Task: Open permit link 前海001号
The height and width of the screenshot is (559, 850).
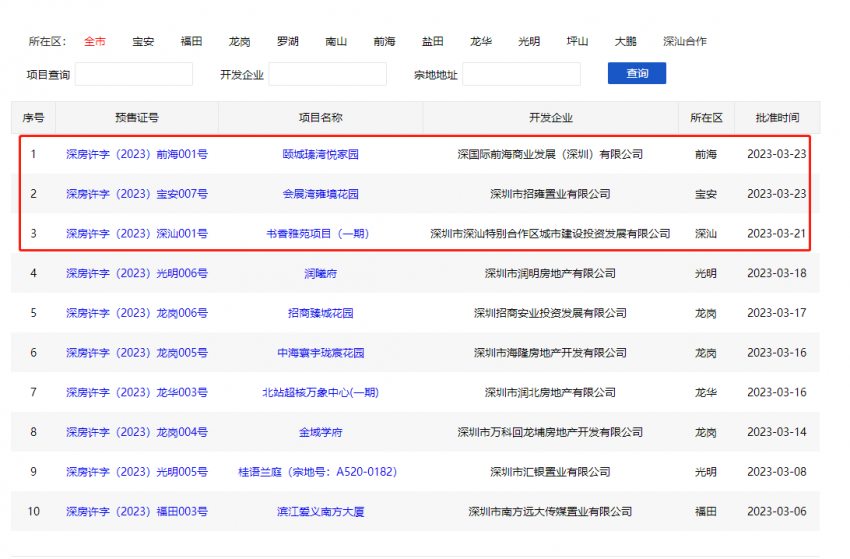Action: (137, 155)
